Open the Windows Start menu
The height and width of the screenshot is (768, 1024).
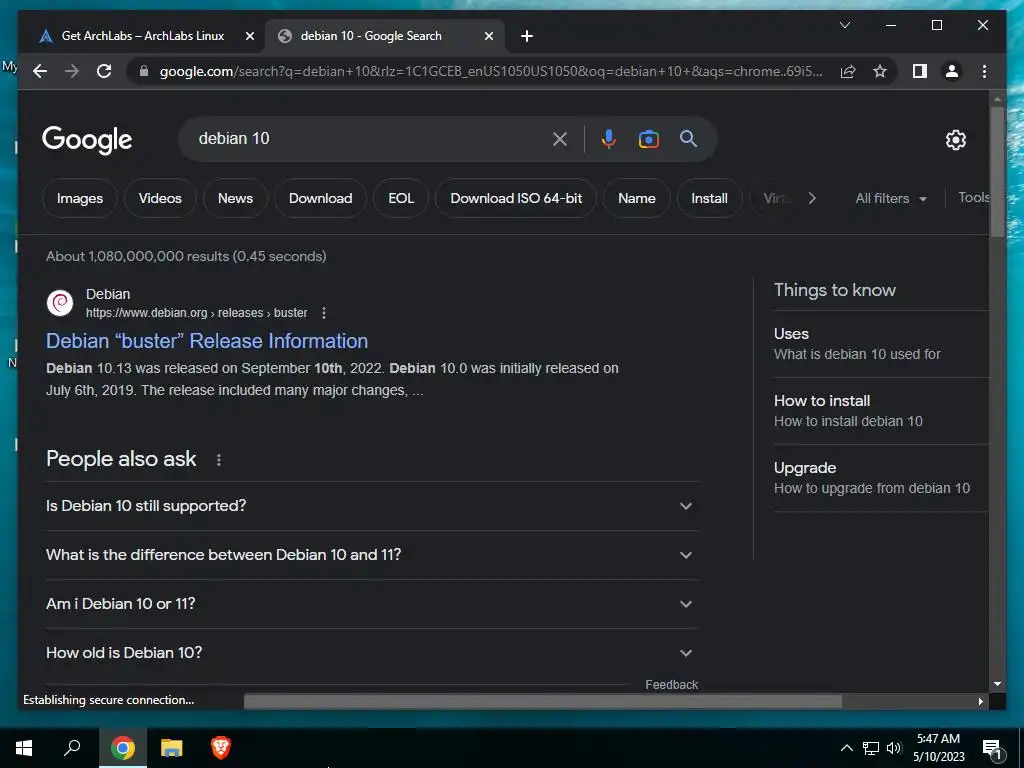24,748
